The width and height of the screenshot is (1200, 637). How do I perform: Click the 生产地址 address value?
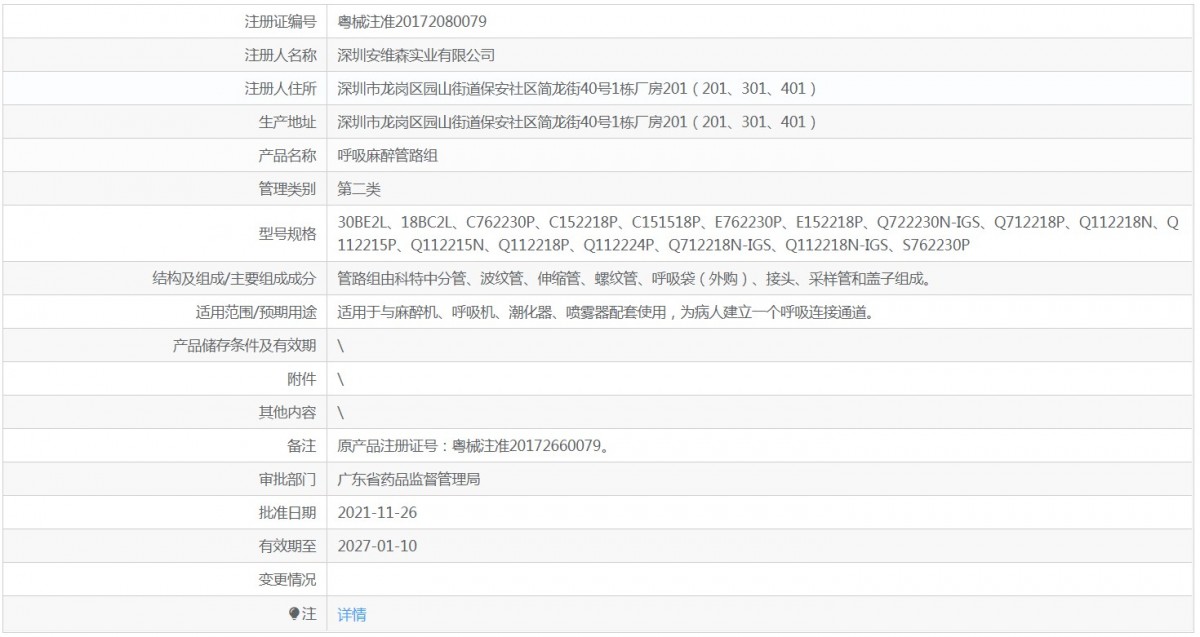[x=578, y=122]
